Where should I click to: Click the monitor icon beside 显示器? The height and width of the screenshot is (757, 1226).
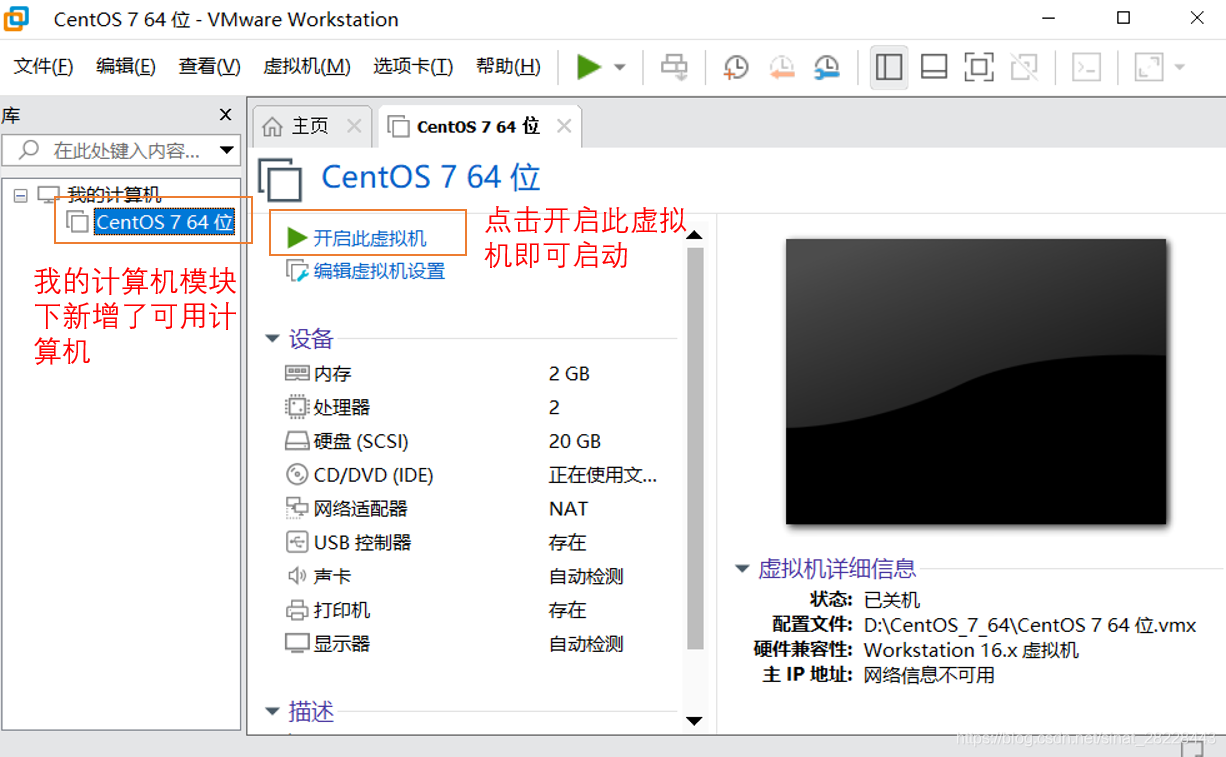pyautogui.click(x=297, y=644)
